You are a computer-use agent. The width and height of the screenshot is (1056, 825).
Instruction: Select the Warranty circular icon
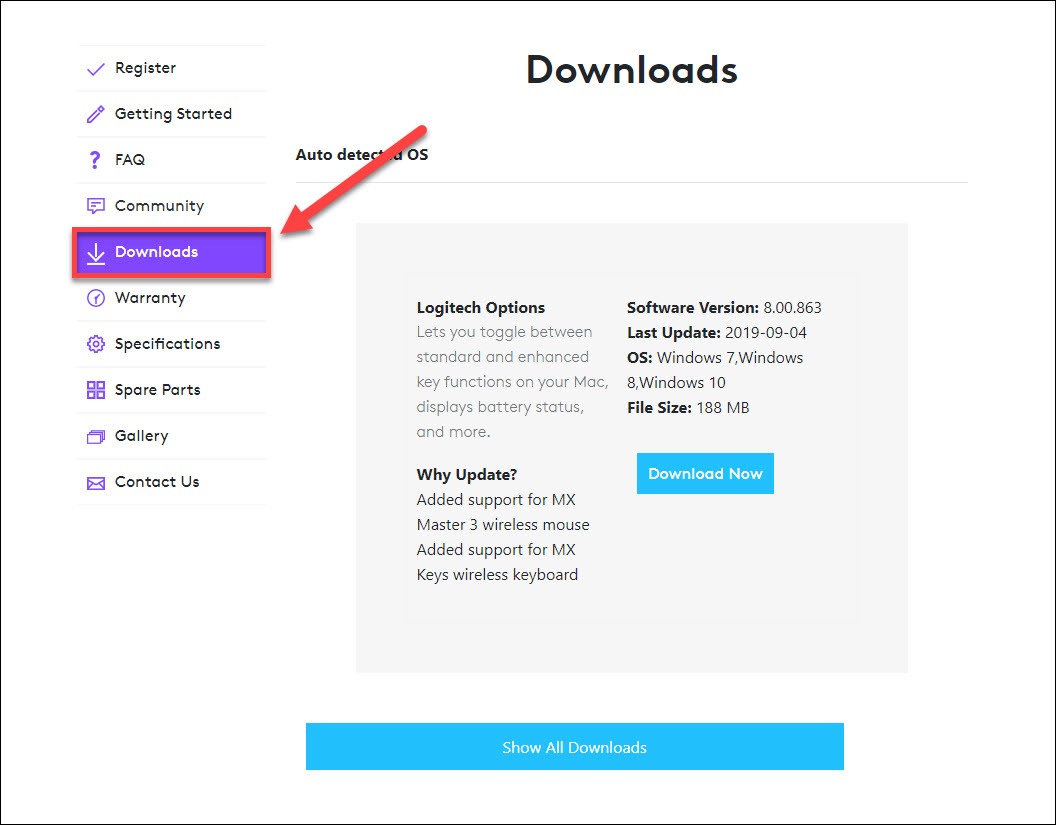point(95,298)
